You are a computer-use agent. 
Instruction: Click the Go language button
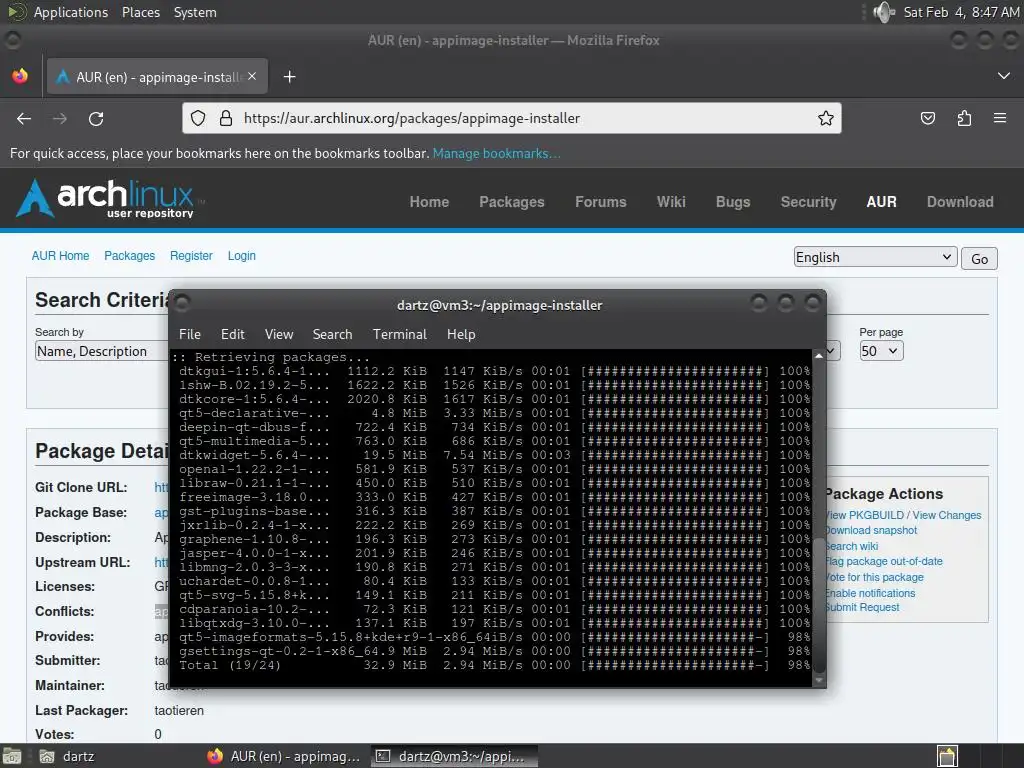(979, 259)
